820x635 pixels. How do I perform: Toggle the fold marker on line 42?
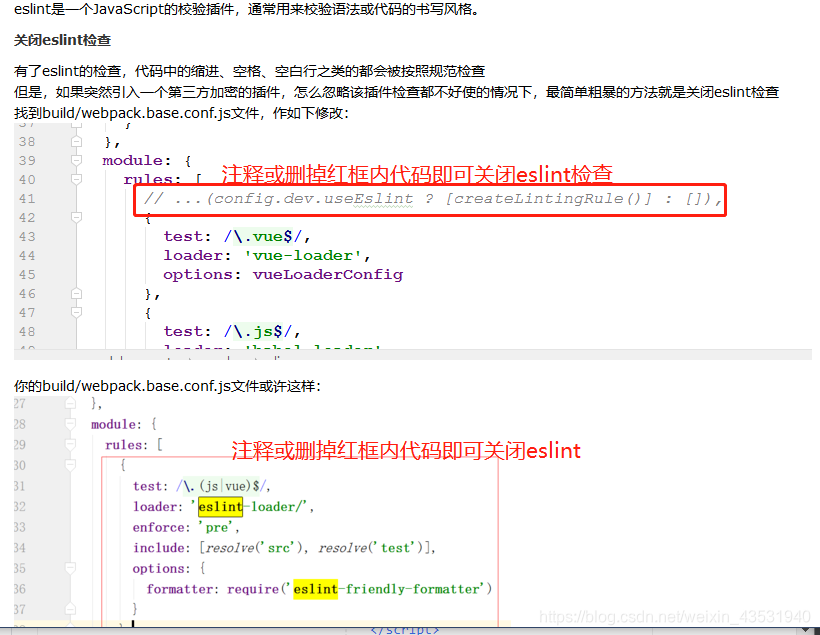[x=76, y=217]
